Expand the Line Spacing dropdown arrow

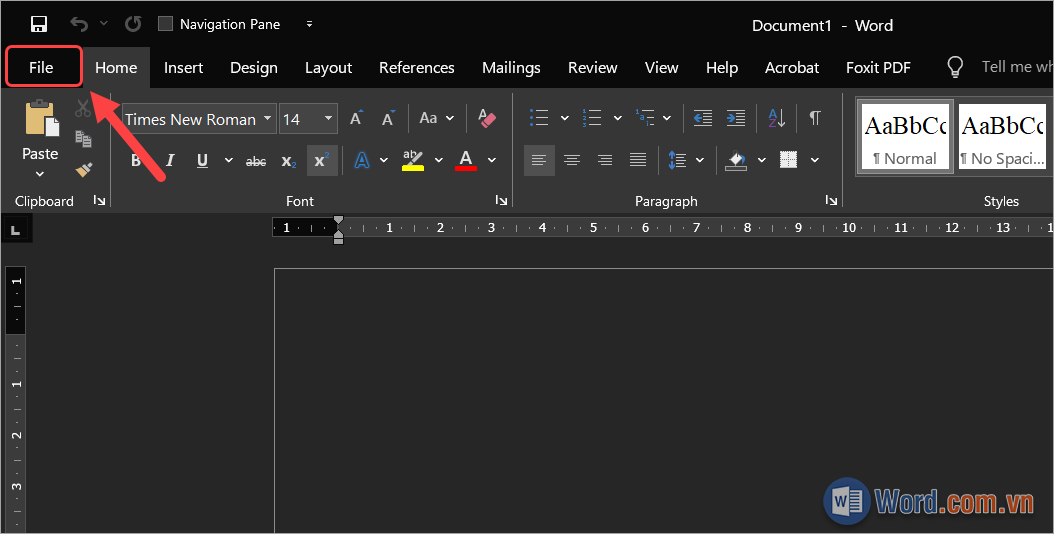point(699,160)
